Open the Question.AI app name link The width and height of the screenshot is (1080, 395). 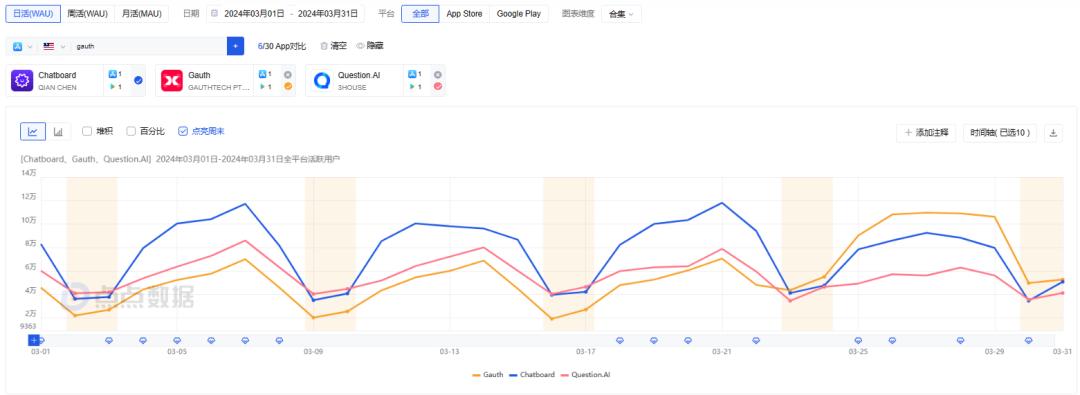tap(359, 75)
